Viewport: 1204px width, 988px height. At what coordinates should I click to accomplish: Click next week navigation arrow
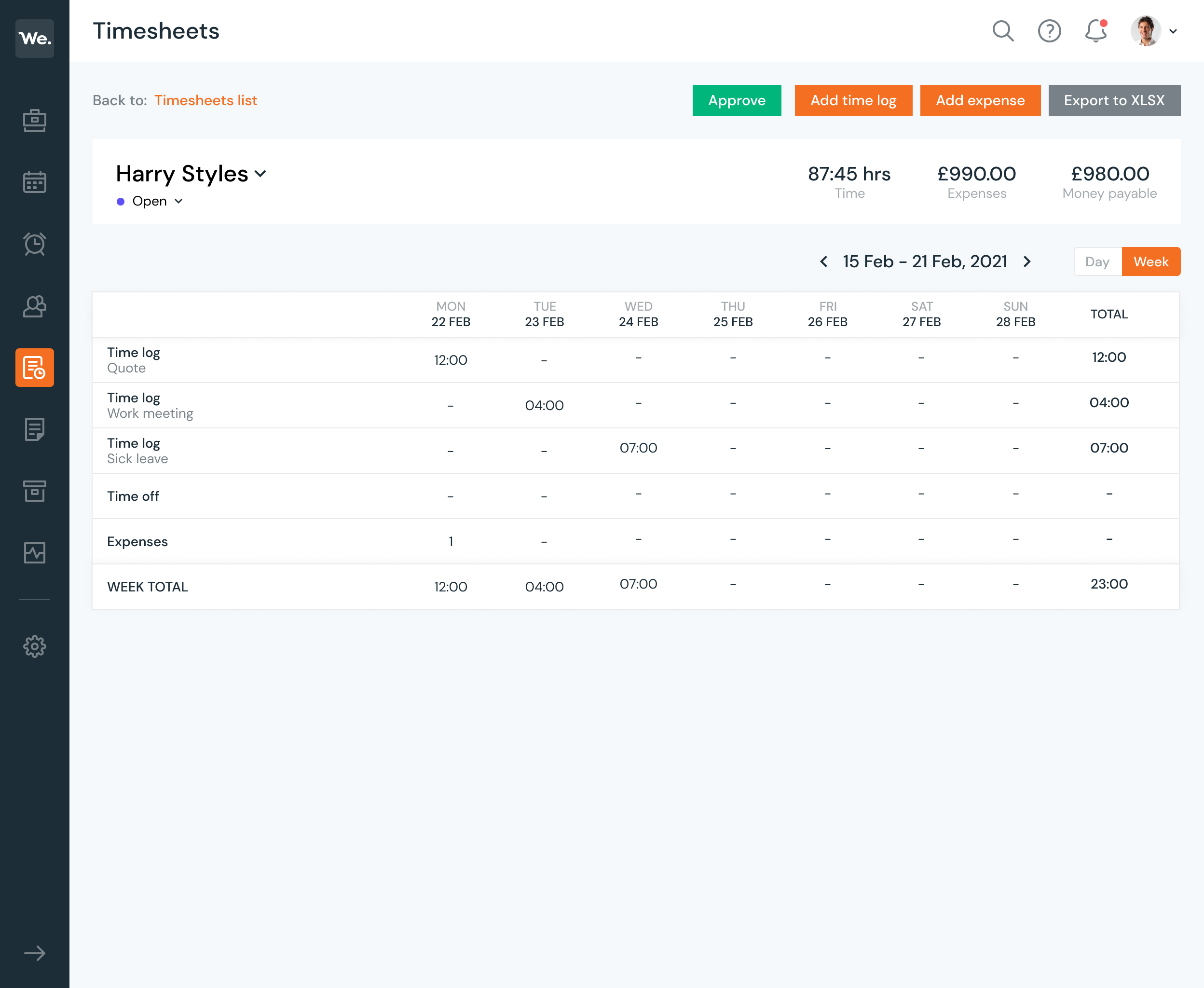coord(1028,261)
